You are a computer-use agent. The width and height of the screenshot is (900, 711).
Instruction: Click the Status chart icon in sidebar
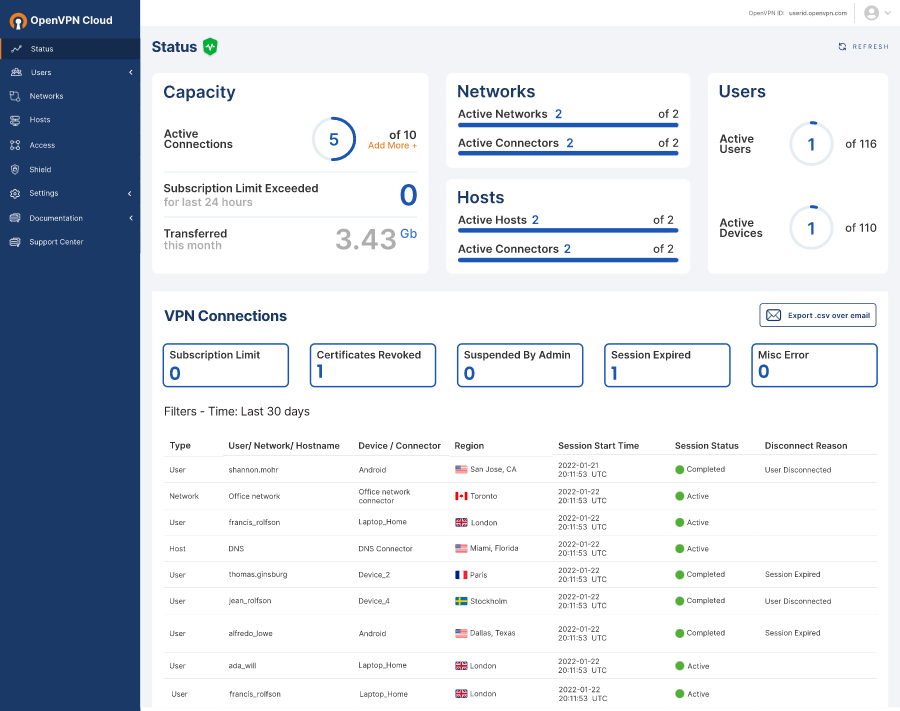coord(16,49)
